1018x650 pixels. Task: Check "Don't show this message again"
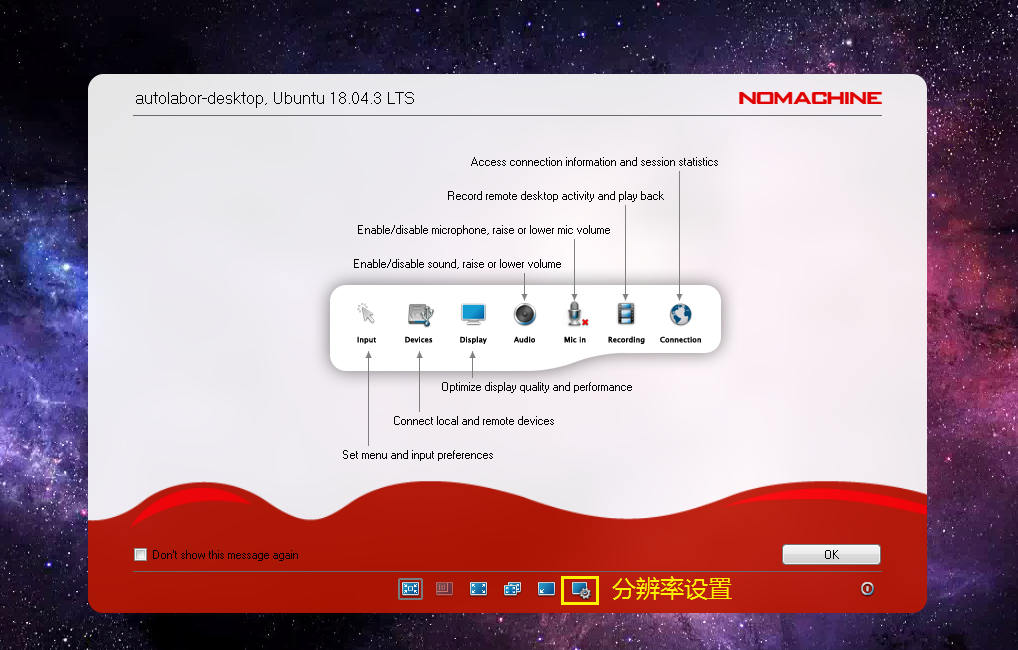pos(141,555)
